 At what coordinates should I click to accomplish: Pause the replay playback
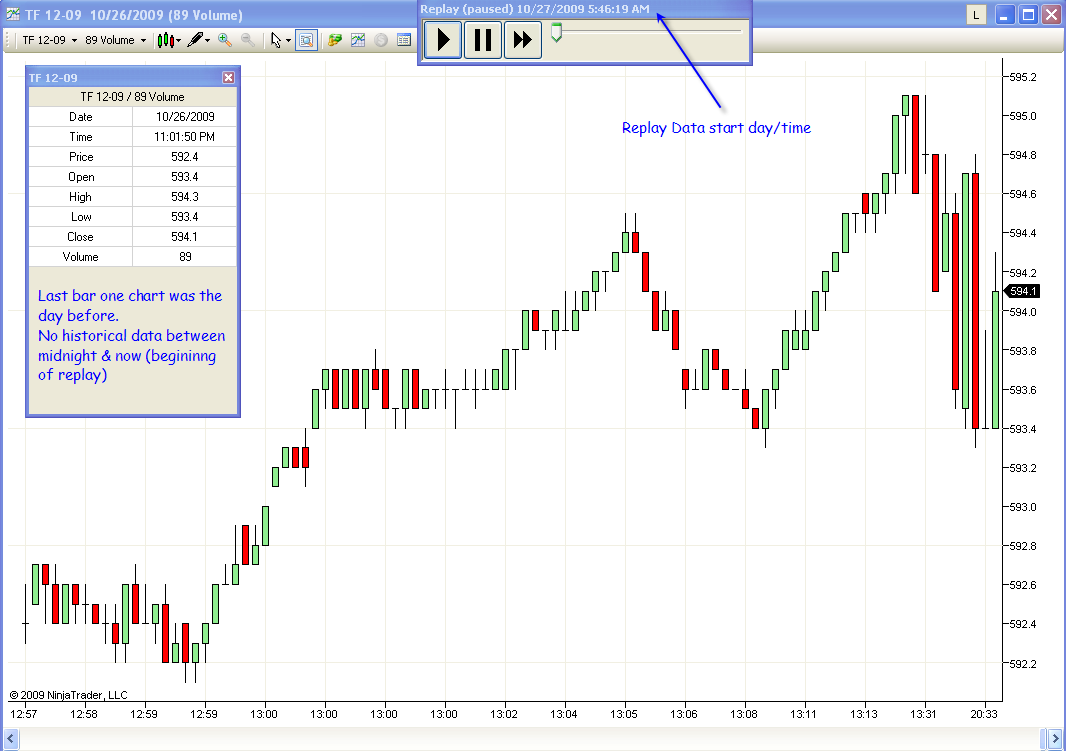pos(483,39)
